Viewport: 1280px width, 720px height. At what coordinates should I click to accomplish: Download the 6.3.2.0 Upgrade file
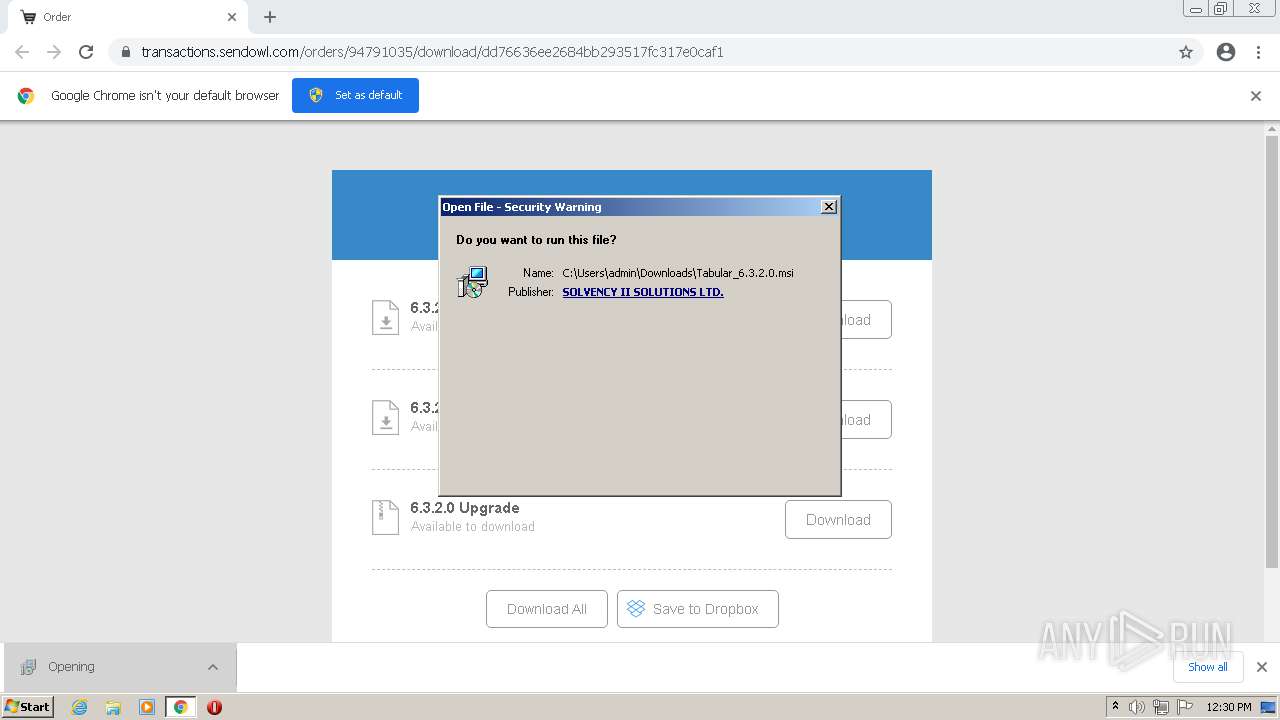coord(838,520)
